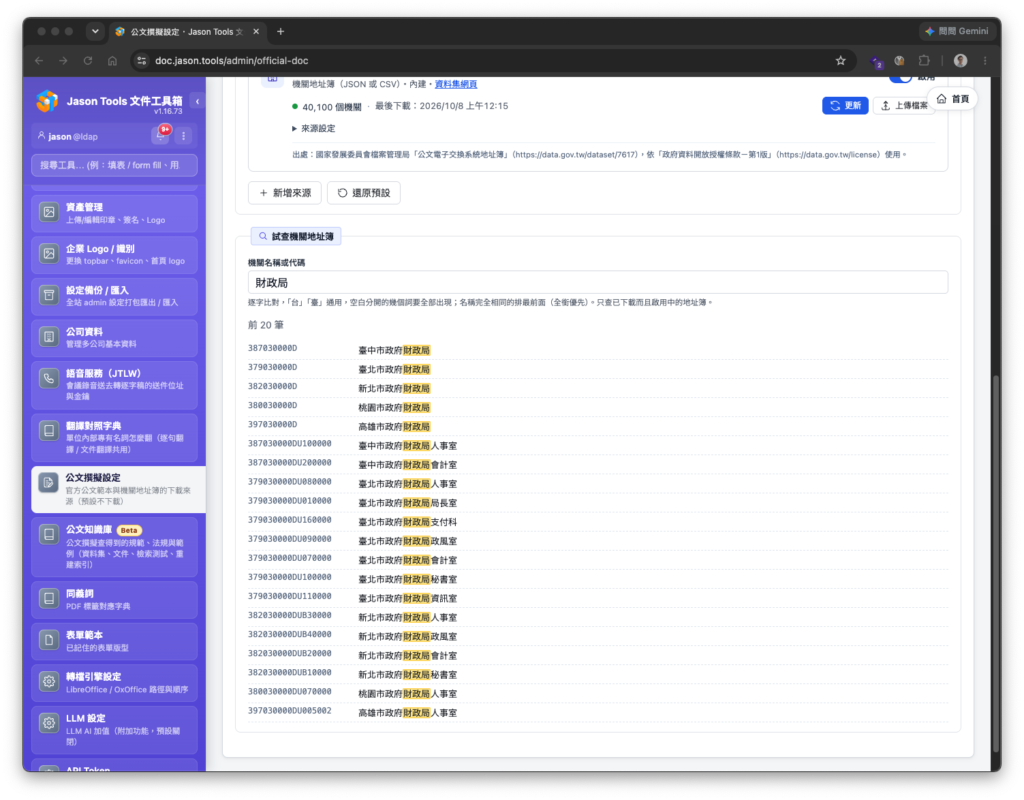Select 高雄市政府財政局人事室 row
Screen dimensions: 1024x800
pos(598,712)
